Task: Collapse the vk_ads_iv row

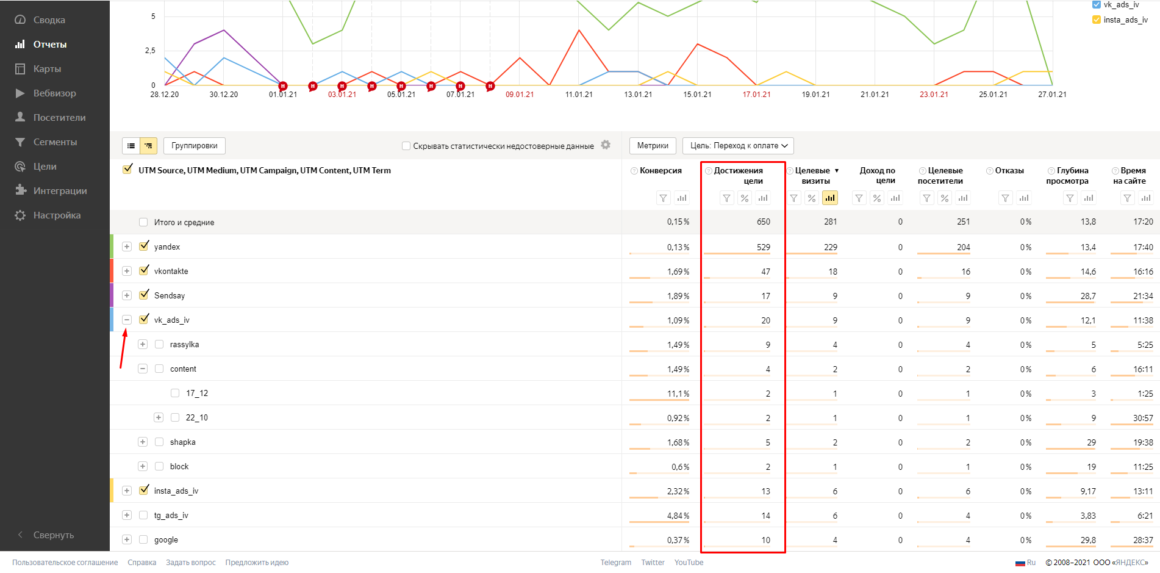Action: tap(127, 320)
